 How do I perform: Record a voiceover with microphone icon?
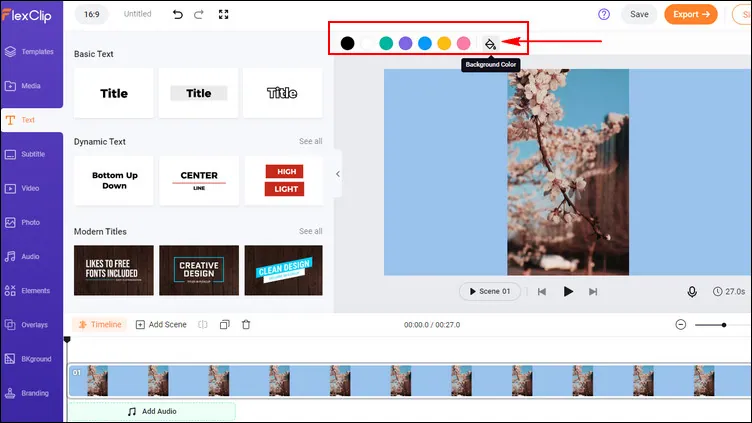(692, 292)
